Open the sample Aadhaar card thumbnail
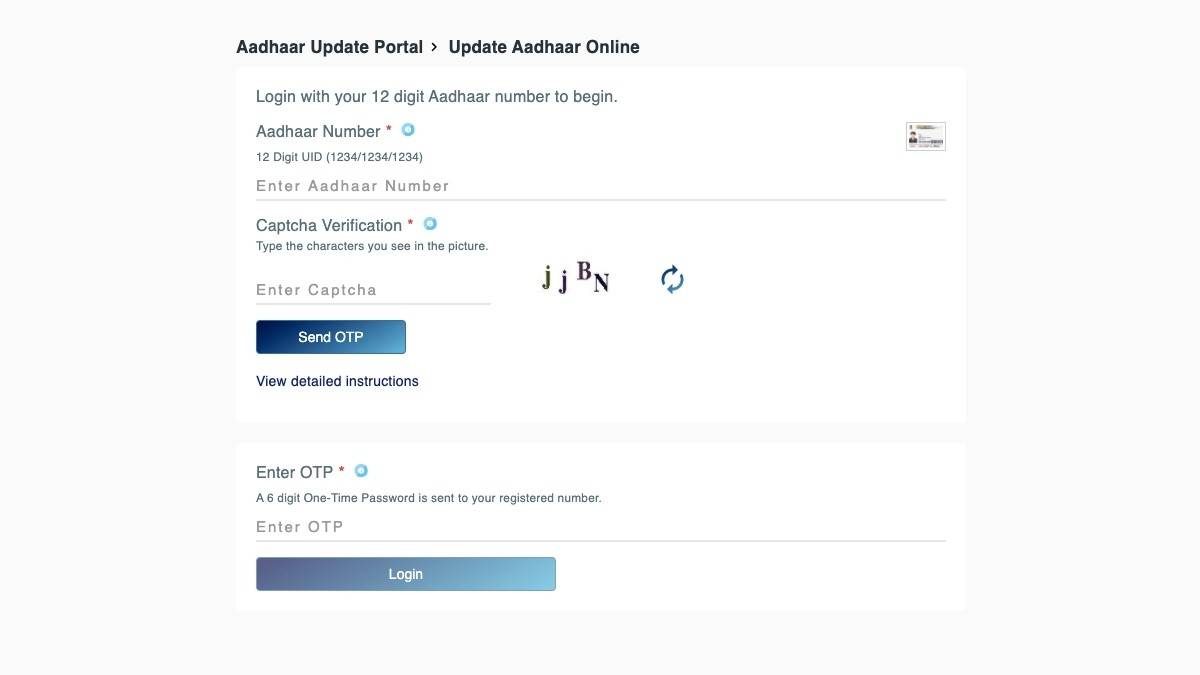1200x675 pixels. point(925,136)
